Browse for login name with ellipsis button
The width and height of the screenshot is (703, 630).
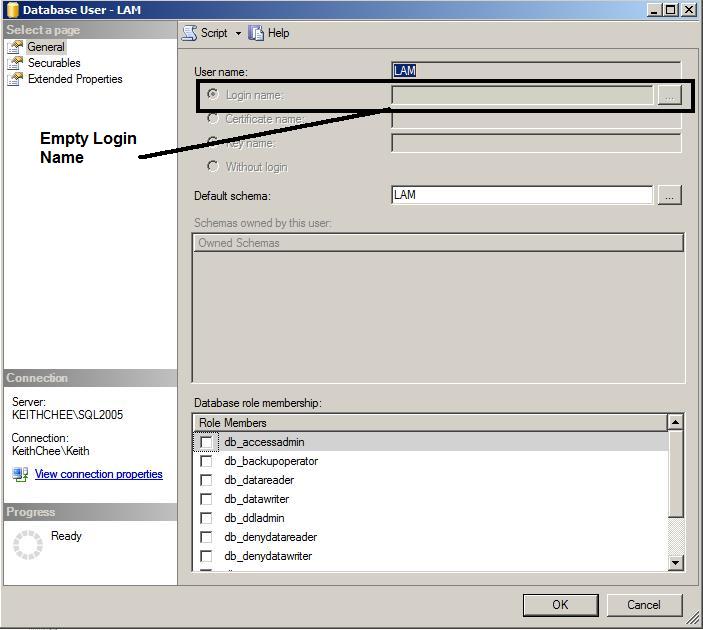(669, 95)
